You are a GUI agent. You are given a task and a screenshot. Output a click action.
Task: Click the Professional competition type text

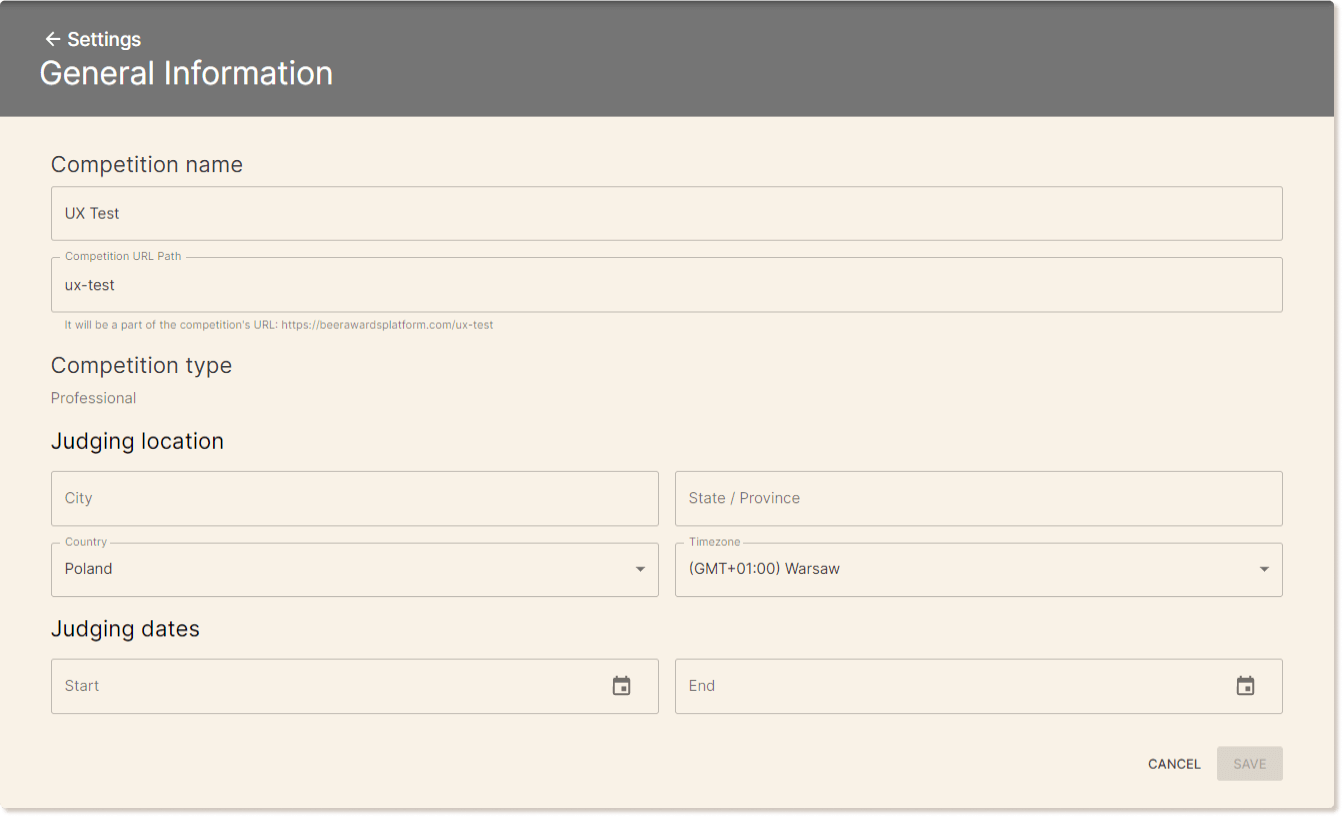coord(93,398)
